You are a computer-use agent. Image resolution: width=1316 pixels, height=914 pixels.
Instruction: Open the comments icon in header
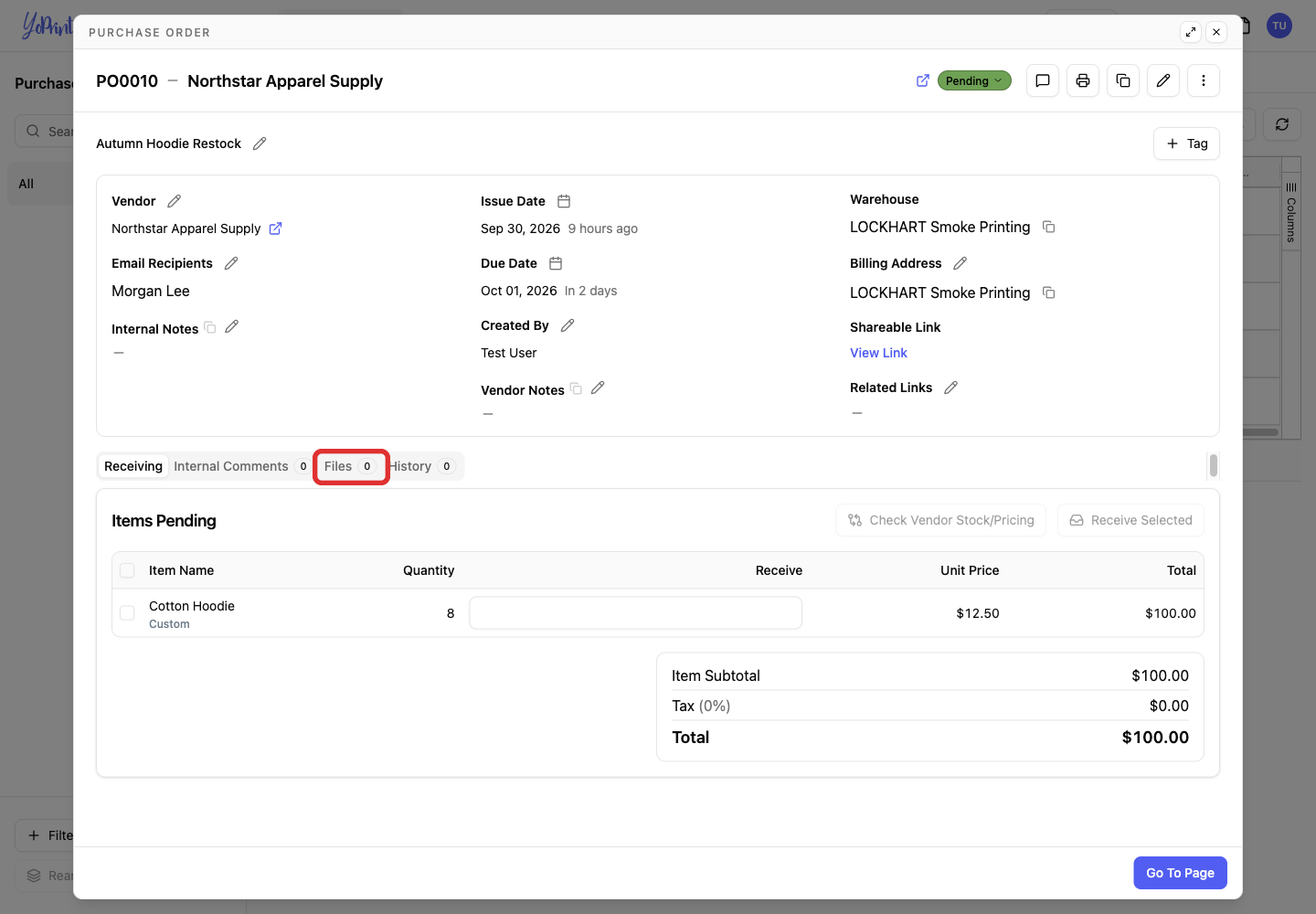(1043, 80)
